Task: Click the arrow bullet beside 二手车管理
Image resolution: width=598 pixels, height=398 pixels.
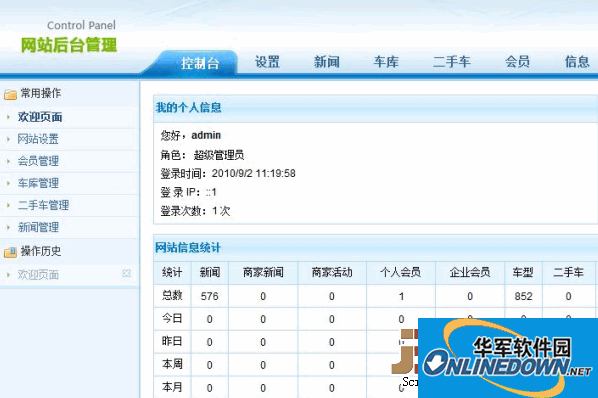Action: click(8, 205)
